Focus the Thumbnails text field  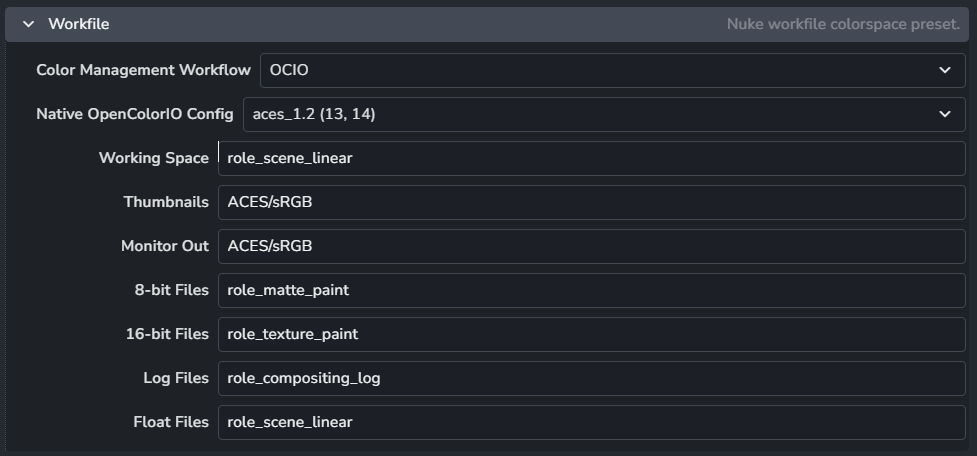click(x=591, y=202)
